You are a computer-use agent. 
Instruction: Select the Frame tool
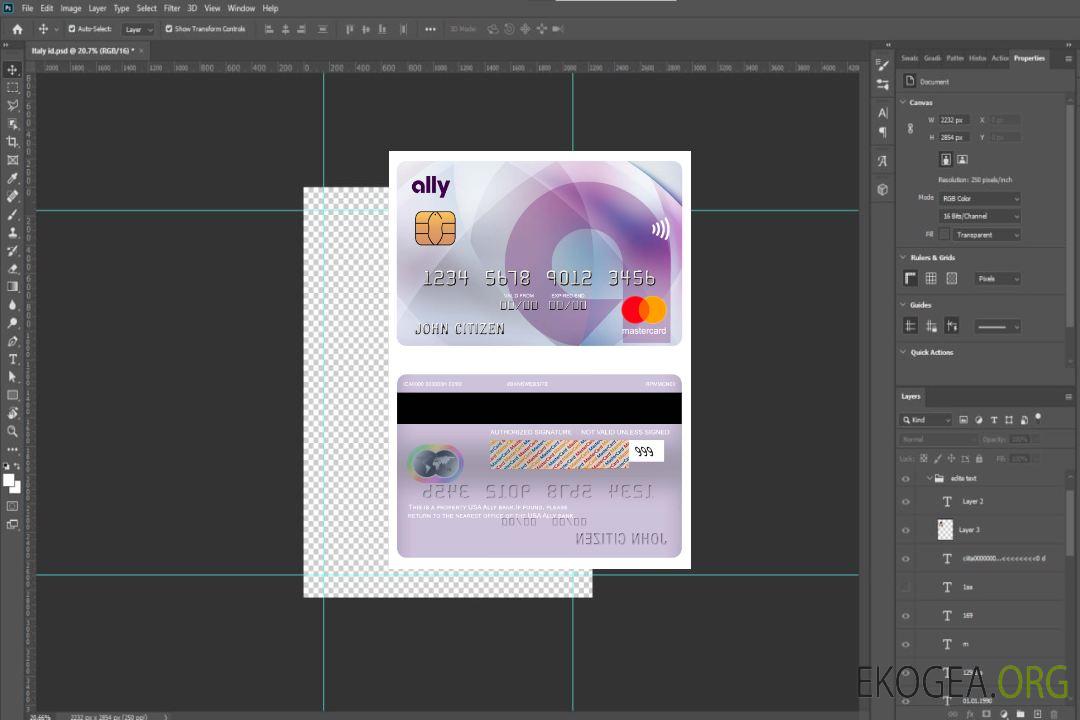12,160
